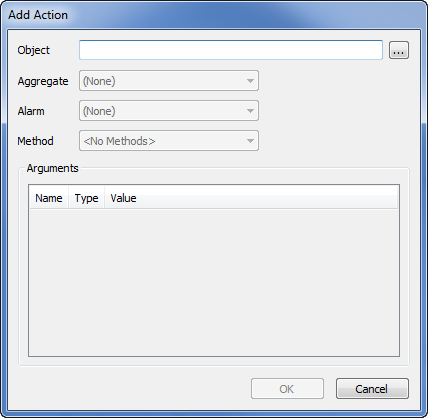Open the Alarm combo box showing (None)
Screen dimensions: 428x418
(x=169, y=111)
